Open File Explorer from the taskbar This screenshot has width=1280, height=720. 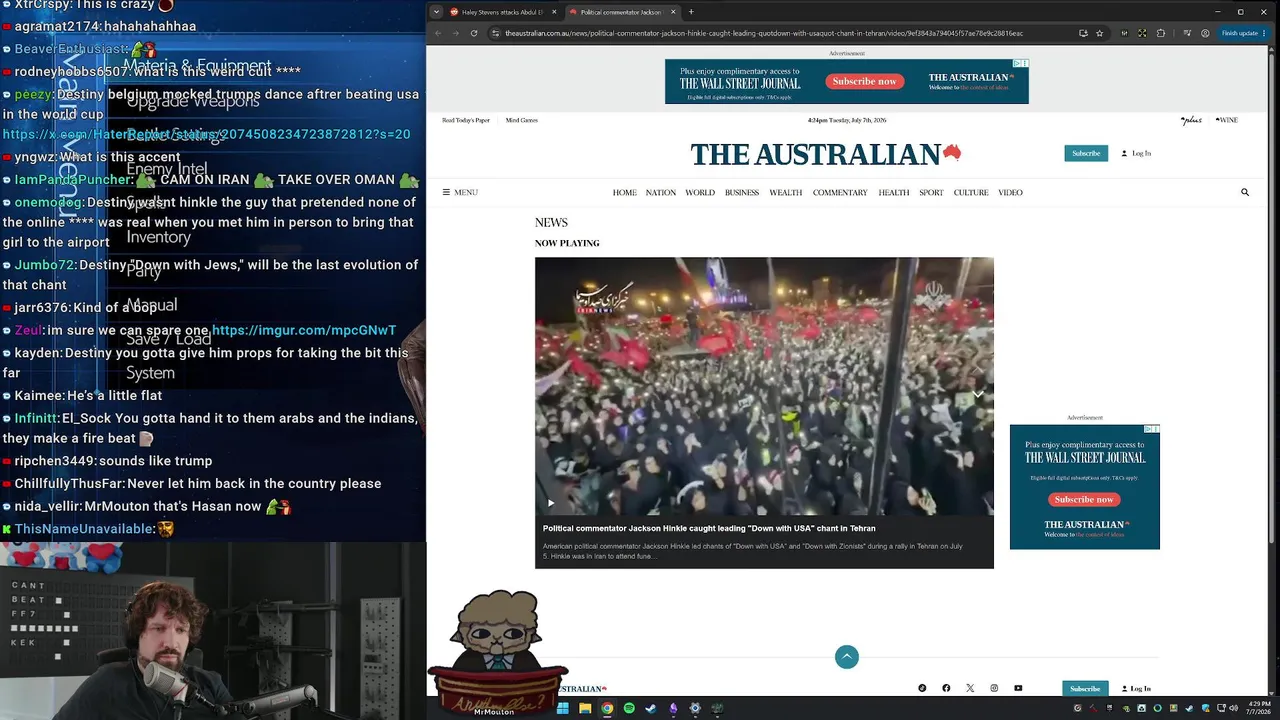(585, 708)
